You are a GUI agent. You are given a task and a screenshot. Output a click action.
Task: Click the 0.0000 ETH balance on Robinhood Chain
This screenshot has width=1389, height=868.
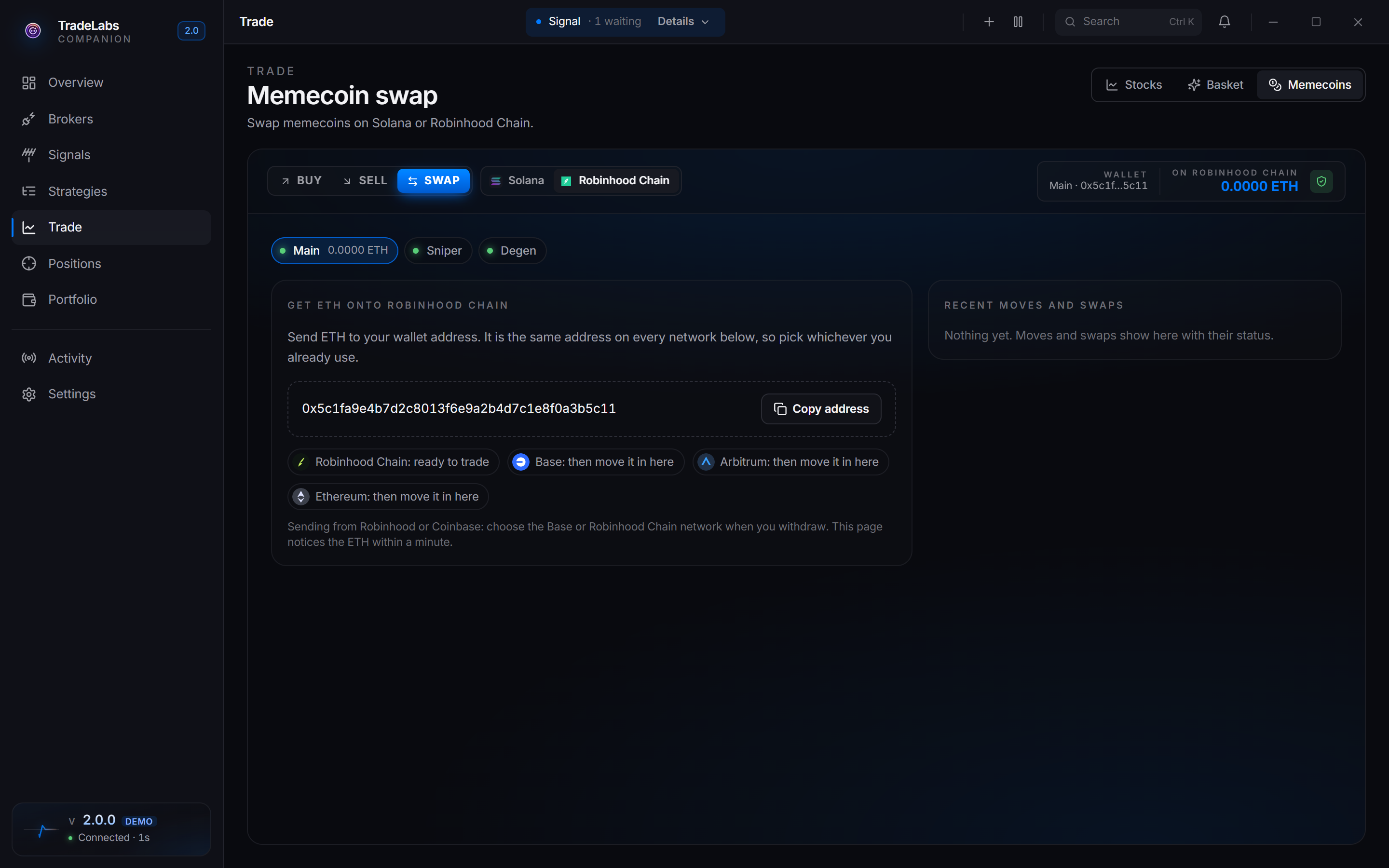(x=1259, y=187)
